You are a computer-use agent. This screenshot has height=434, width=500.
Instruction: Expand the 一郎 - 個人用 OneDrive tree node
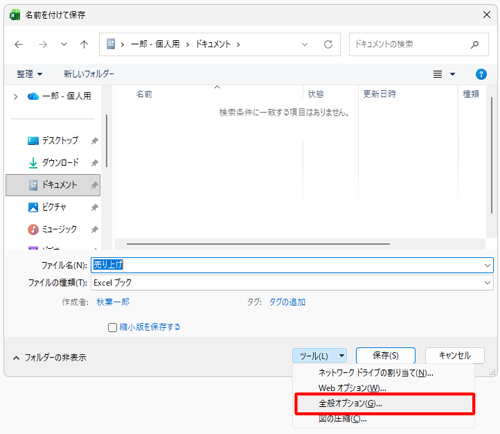(15, 97)
